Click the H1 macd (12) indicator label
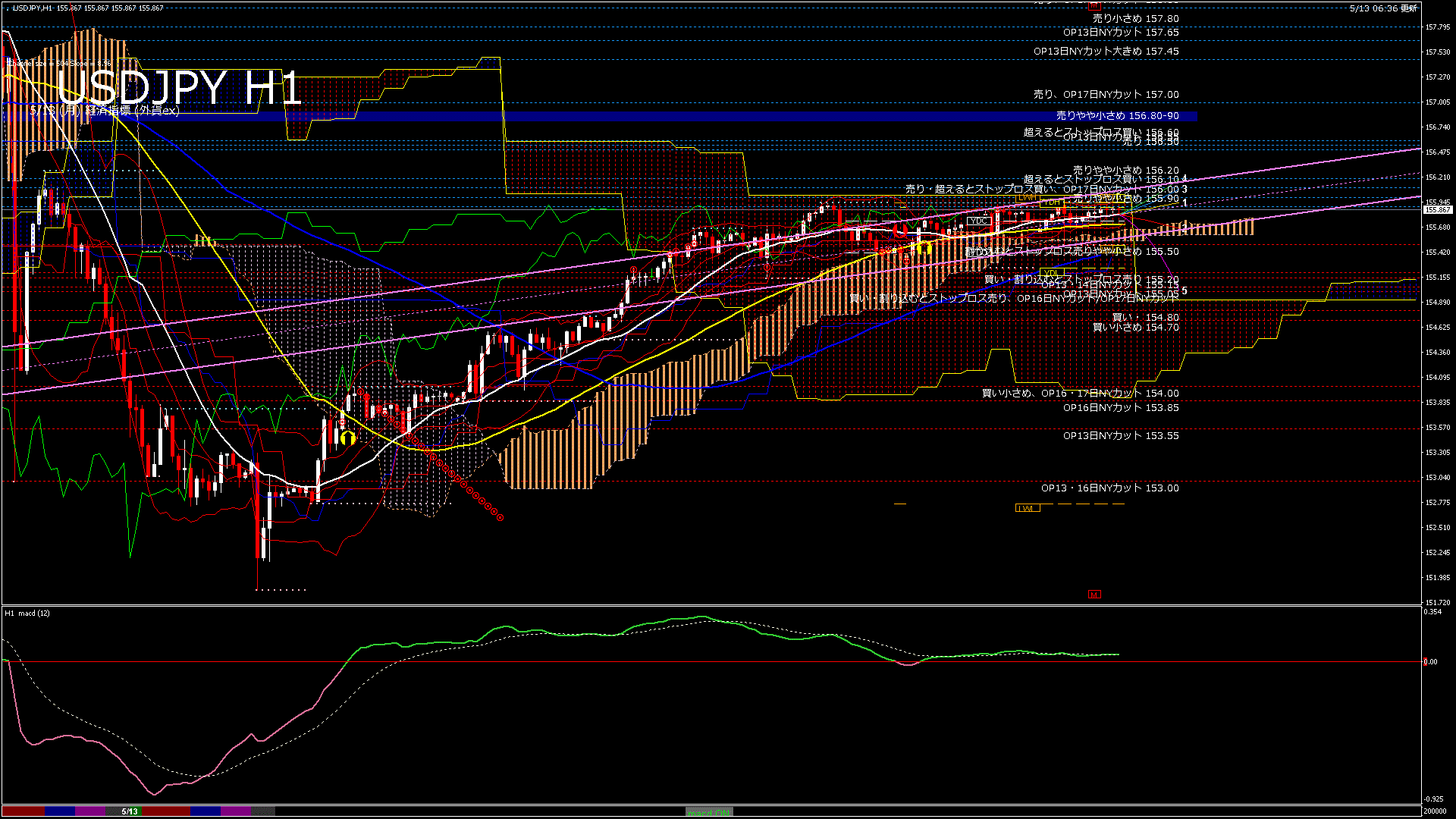This screenshot has height=819, width=1456. [x=27, y=613]
